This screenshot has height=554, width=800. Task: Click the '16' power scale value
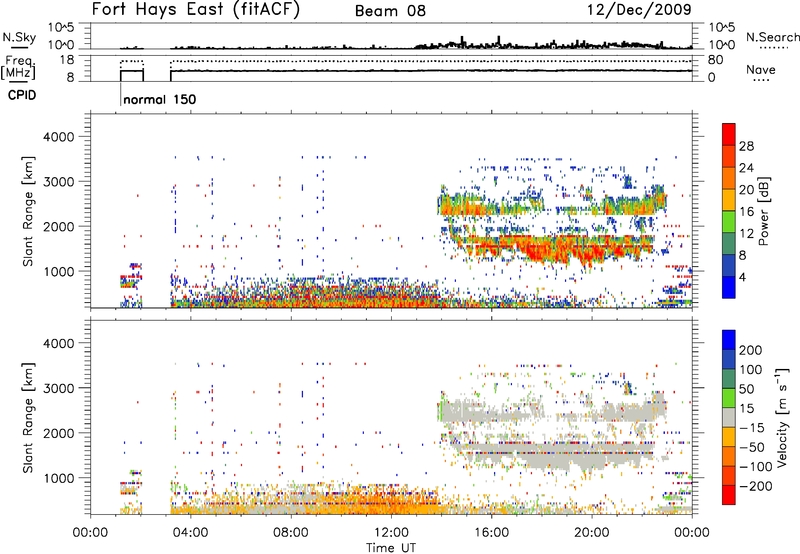(x=746, y=212)
